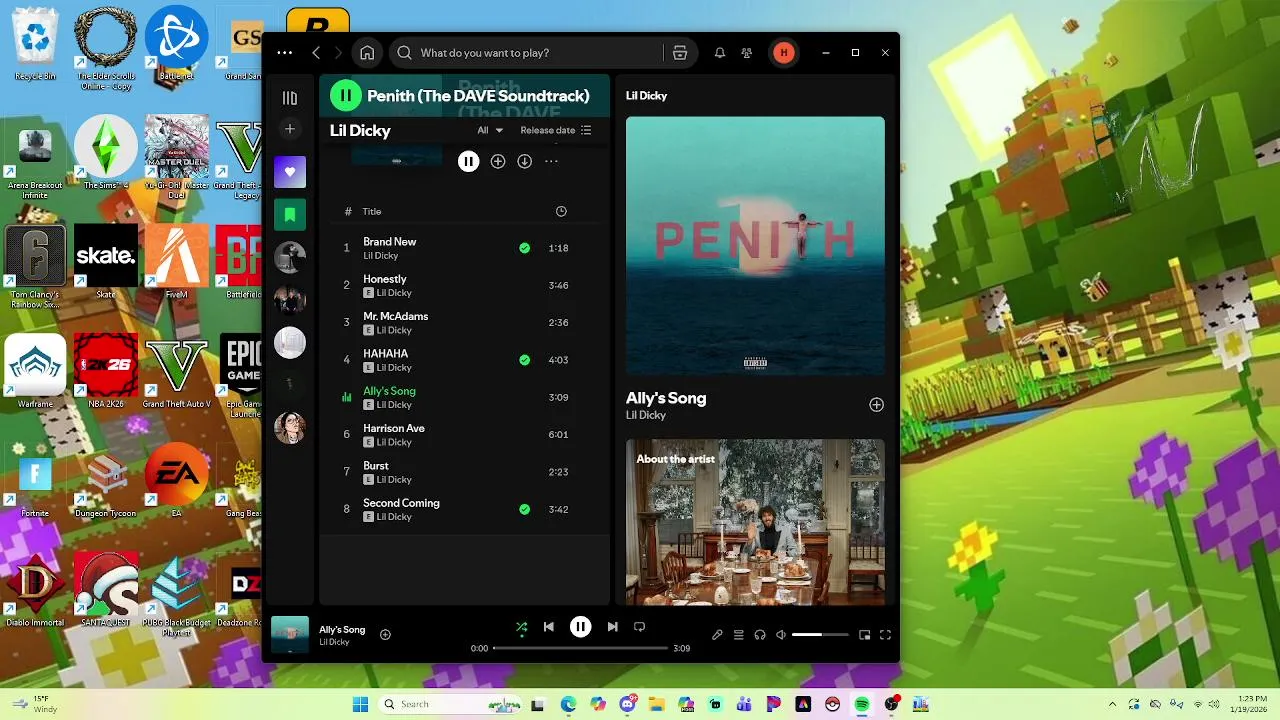Go back using the left arrow

pyautogui.click(x=316, y=53)
